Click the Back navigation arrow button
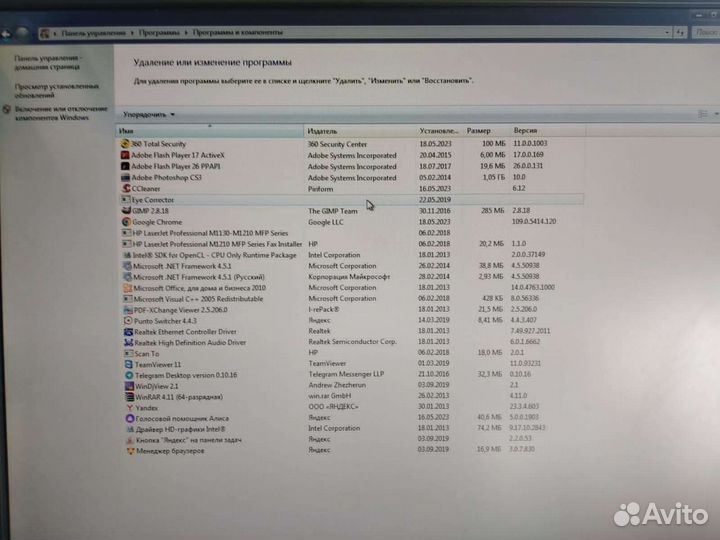The image size is (720, 540). [x=6, y=34]
